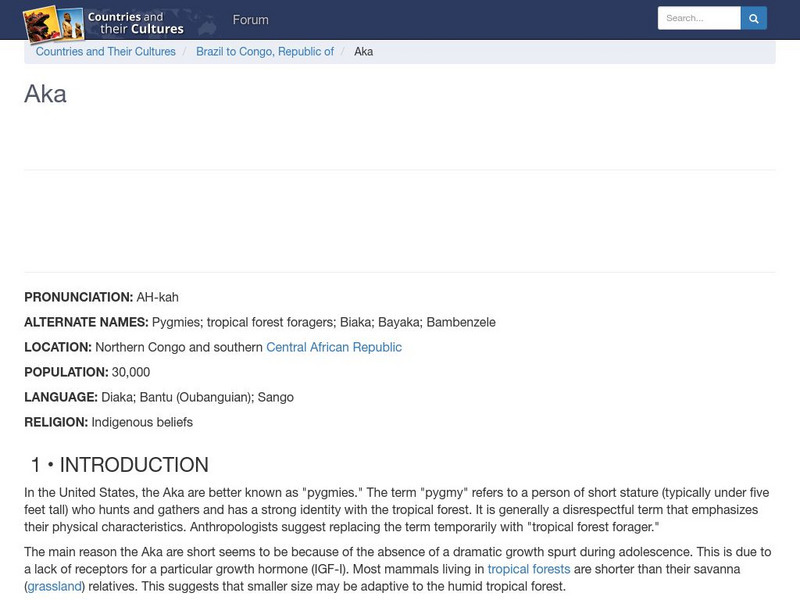800x600 pixels.
Task: Open the tropical forests link
Action: point(529,569)
